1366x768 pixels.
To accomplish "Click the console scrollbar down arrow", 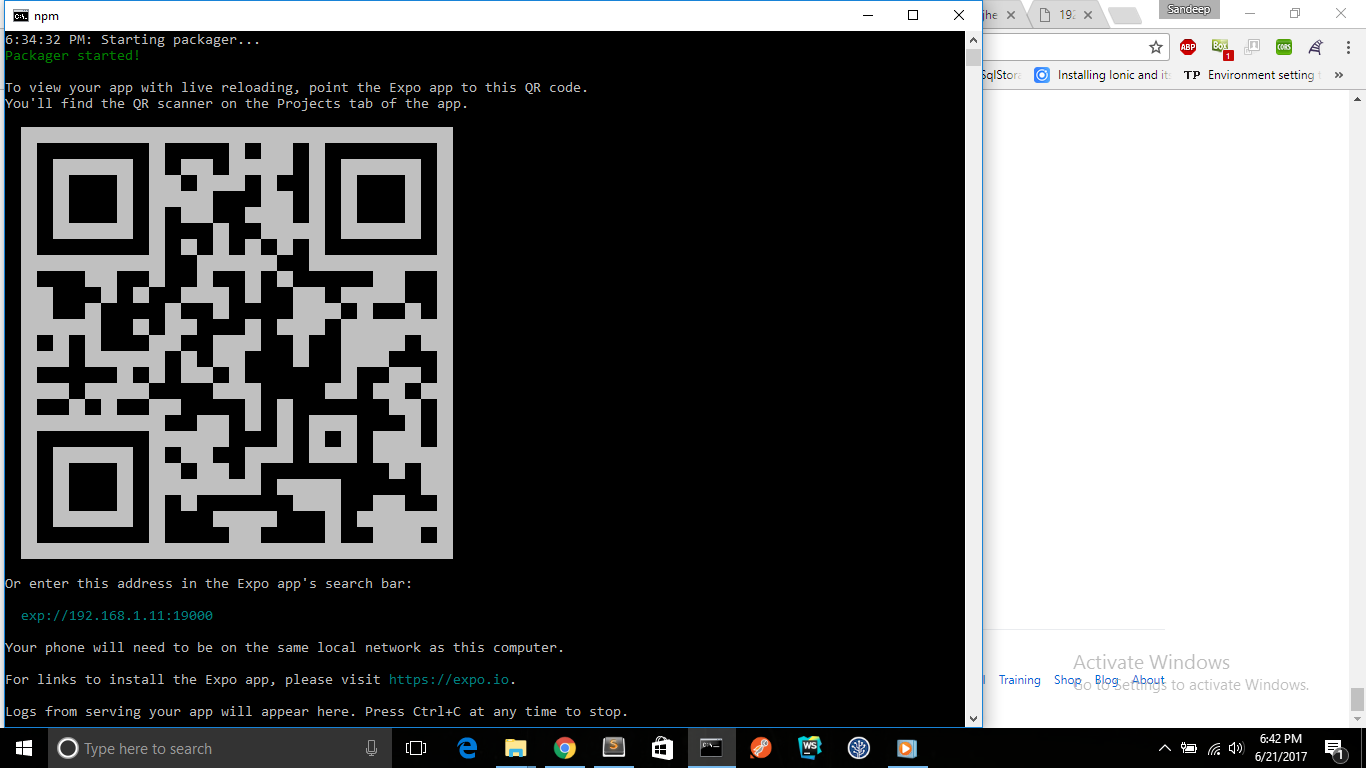I will [973, 718].
